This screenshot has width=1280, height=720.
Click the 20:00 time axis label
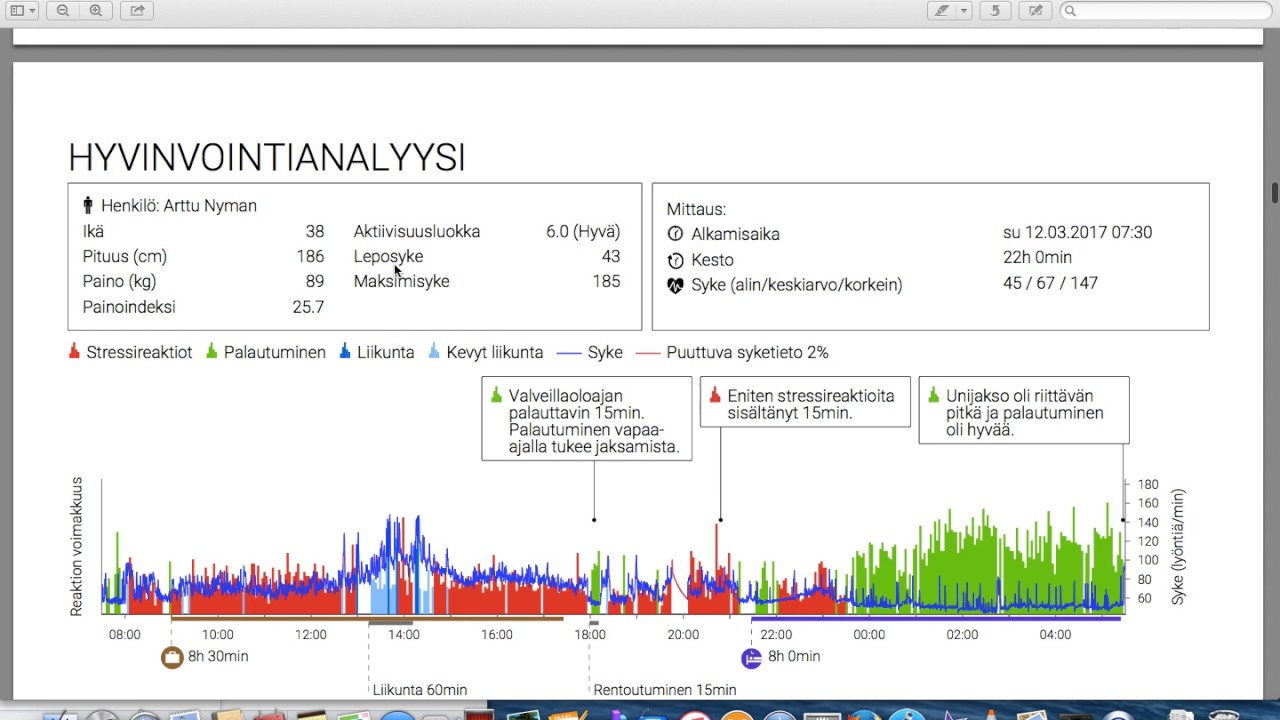683,635
